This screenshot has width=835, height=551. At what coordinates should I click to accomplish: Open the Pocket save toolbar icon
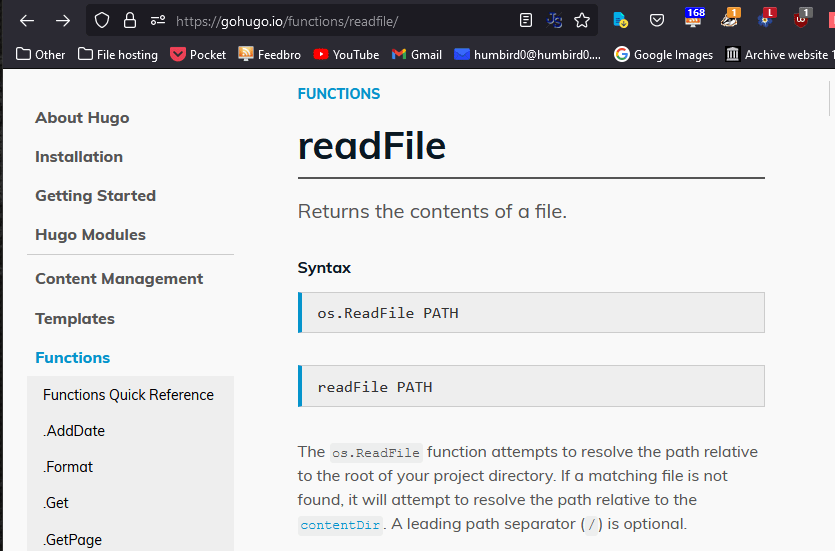click(657, 20)
